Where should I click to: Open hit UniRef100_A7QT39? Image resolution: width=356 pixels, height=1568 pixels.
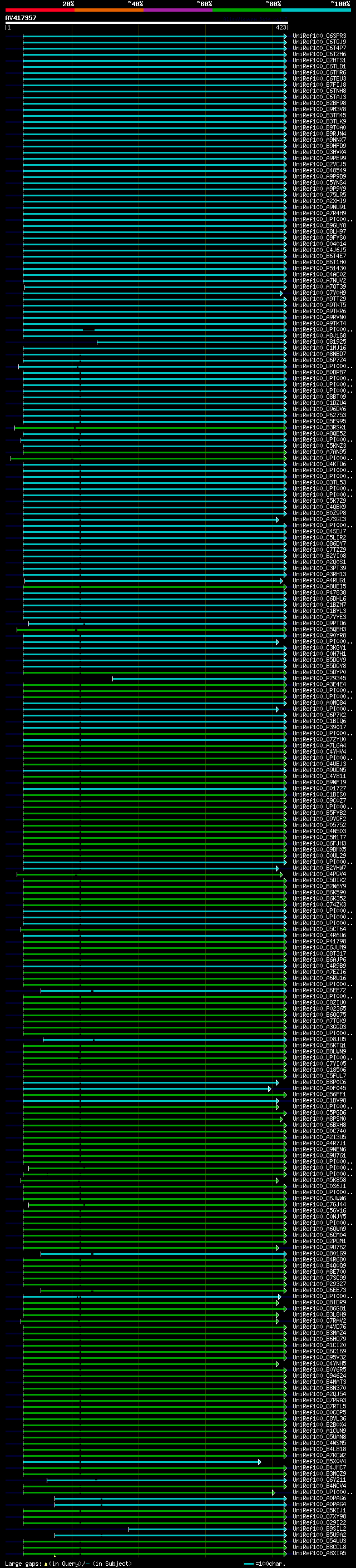pyautogui.click(x=319, y=286)
